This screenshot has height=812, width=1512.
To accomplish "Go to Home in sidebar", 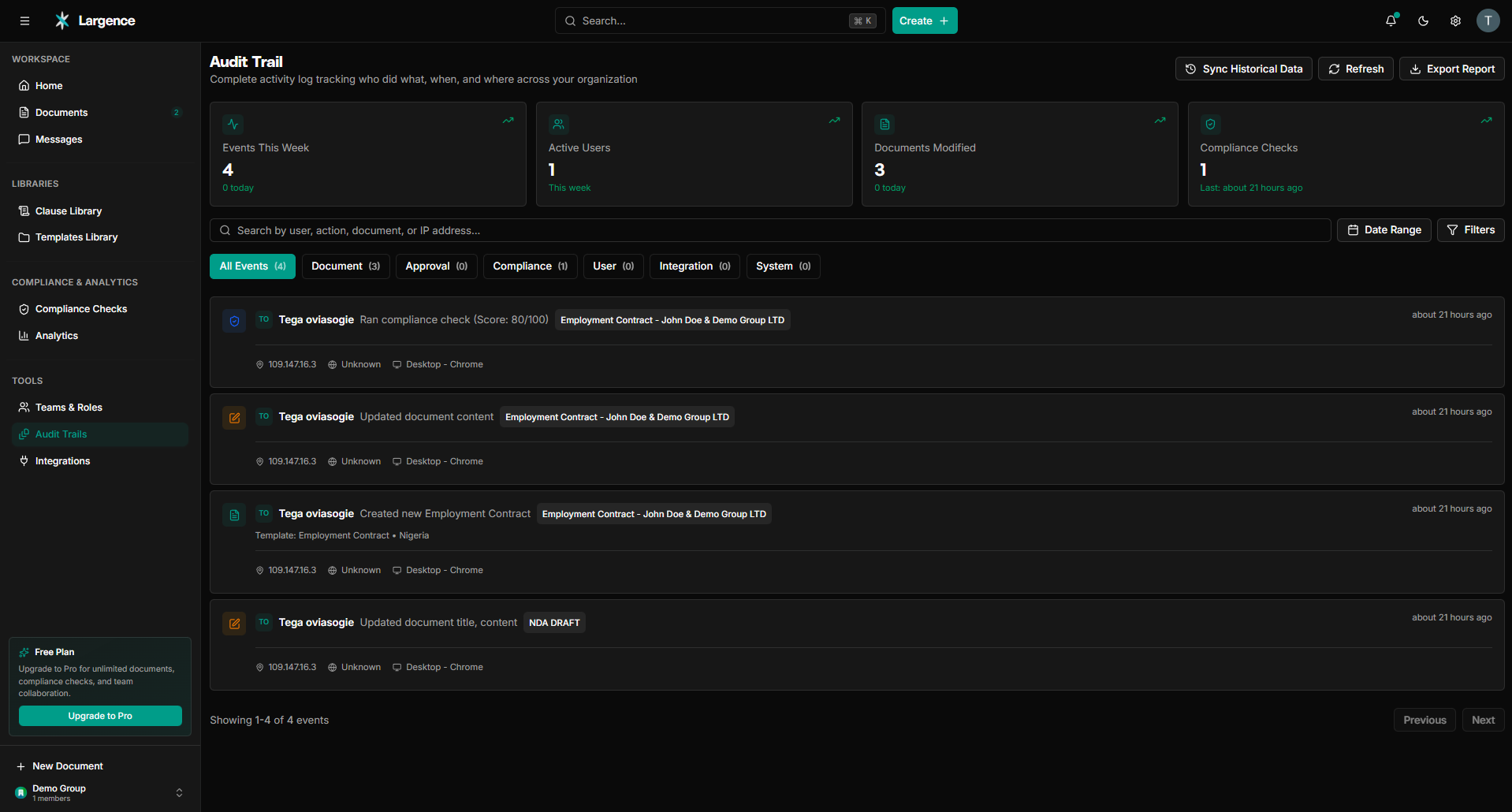I will (x=100, y=86).
